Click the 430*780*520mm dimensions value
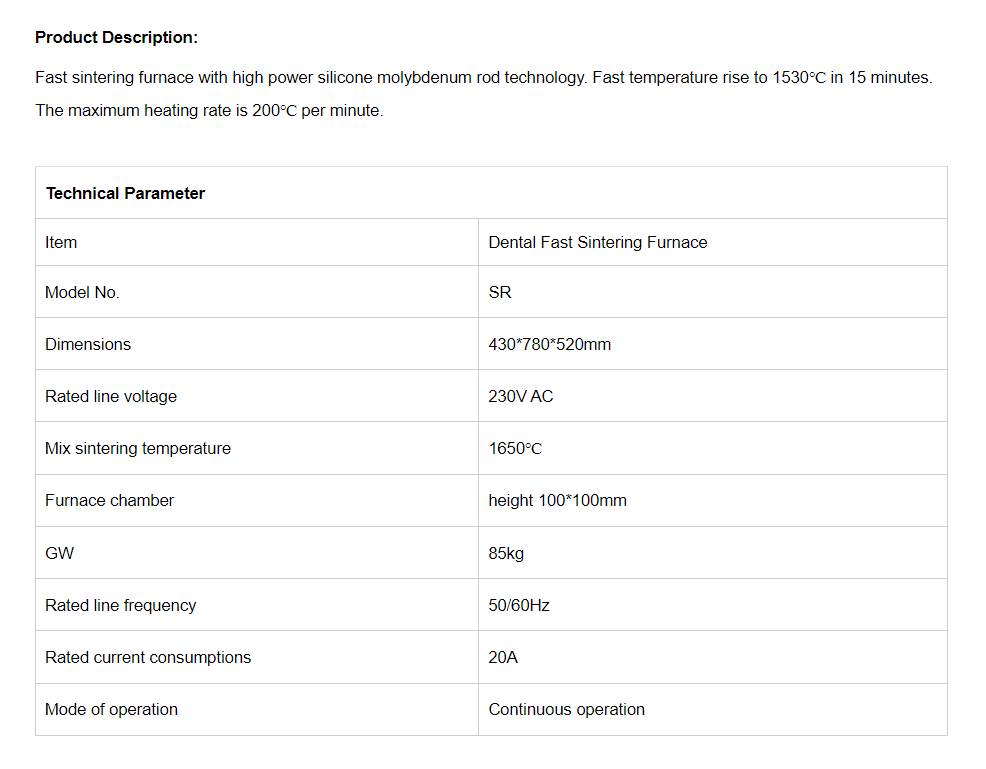Image resolution: width=986 pixels, height=769 pixels. click(x=549, y=344)
